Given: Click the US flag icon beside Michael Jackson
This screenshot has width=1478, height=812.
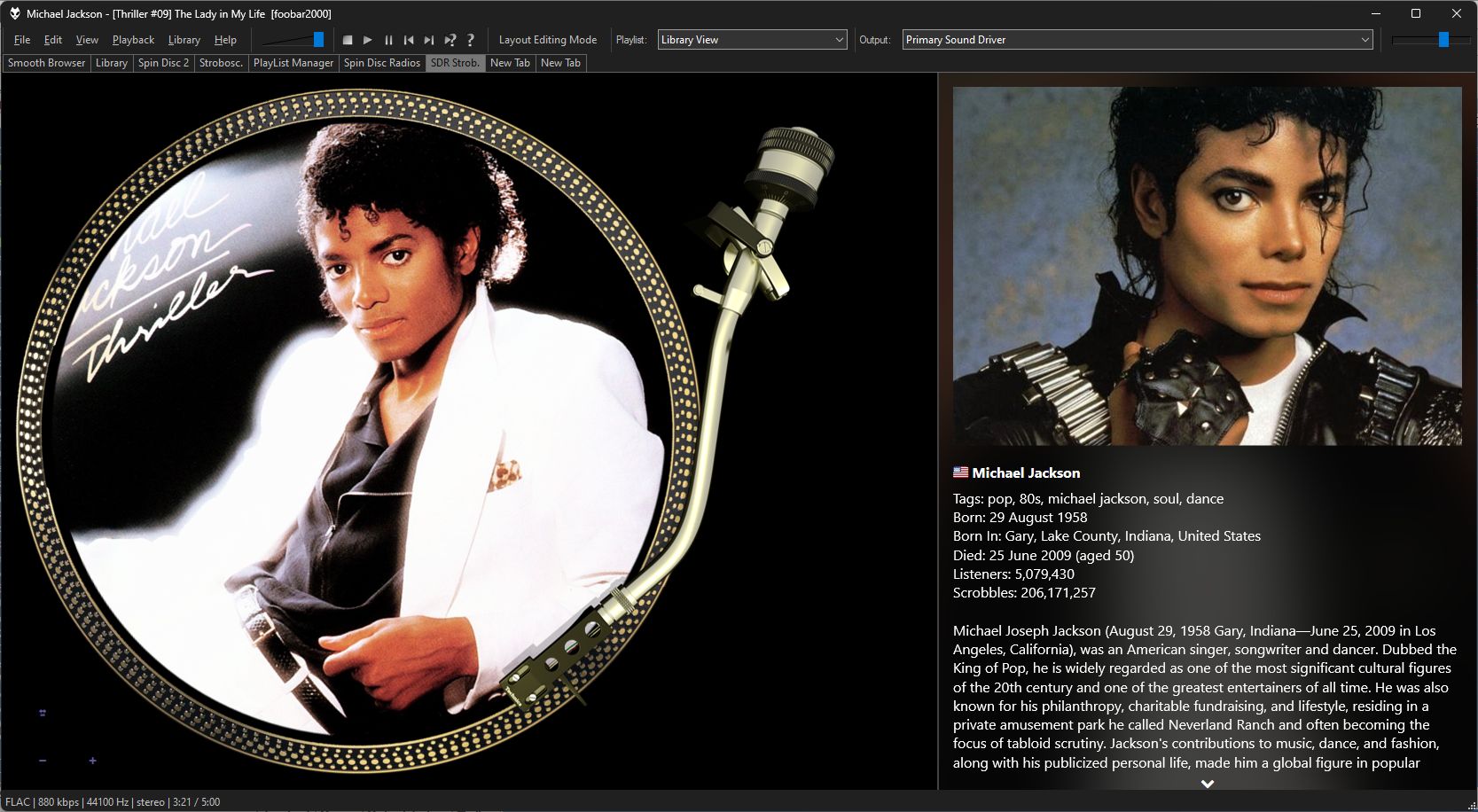Looking at the screenshot, I should 960,472.
